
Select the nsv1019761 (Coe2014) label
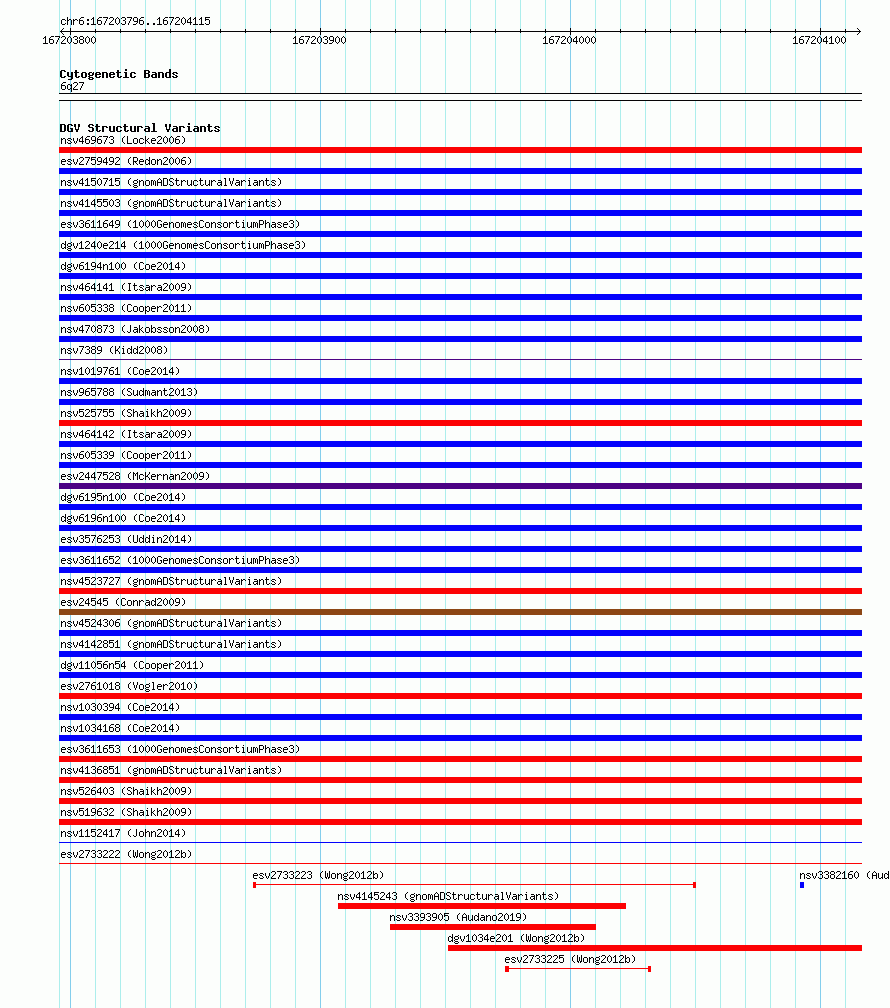pos(120,372)
